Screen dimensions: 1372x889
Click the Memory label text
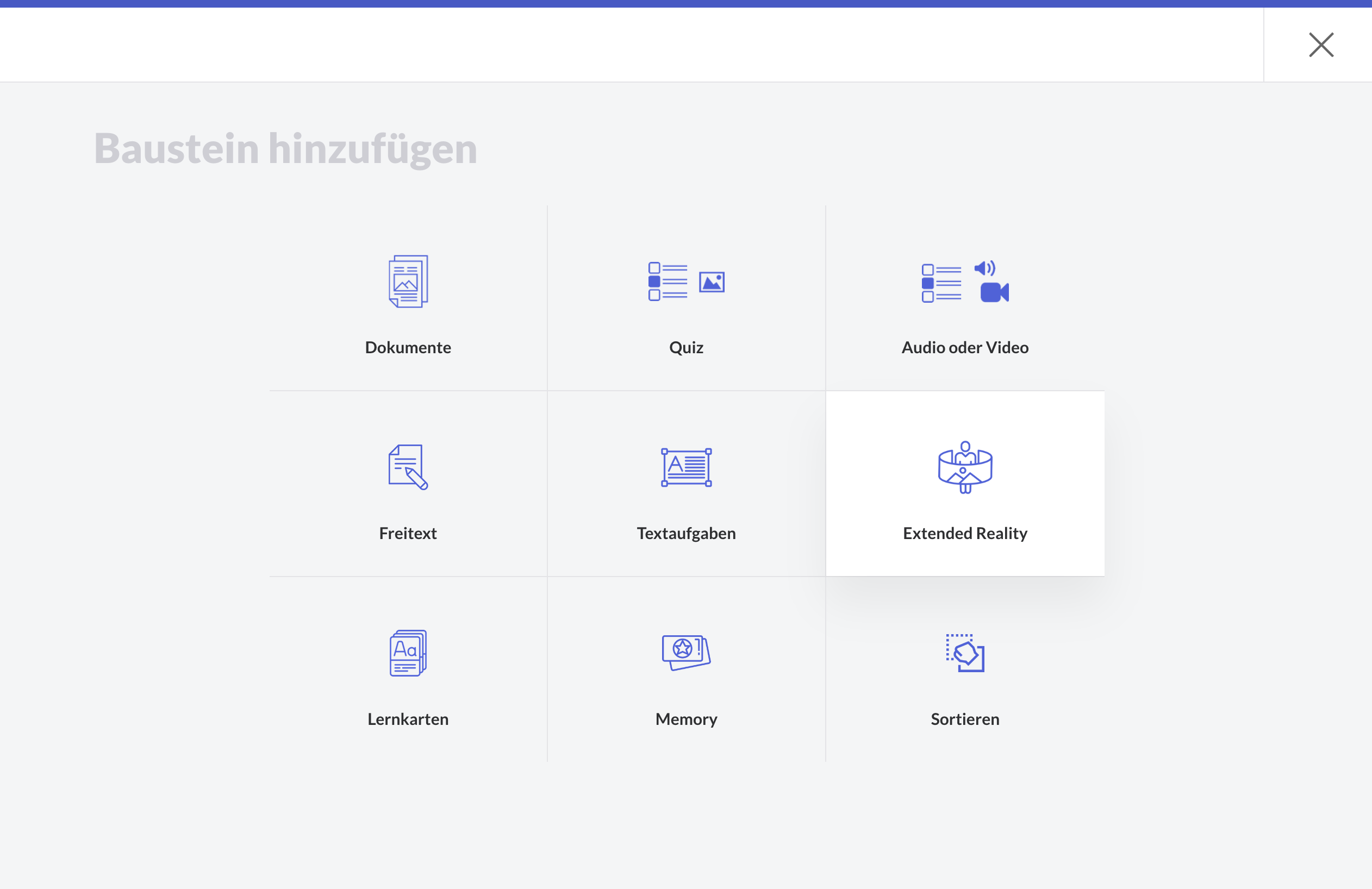click(686, 719)
